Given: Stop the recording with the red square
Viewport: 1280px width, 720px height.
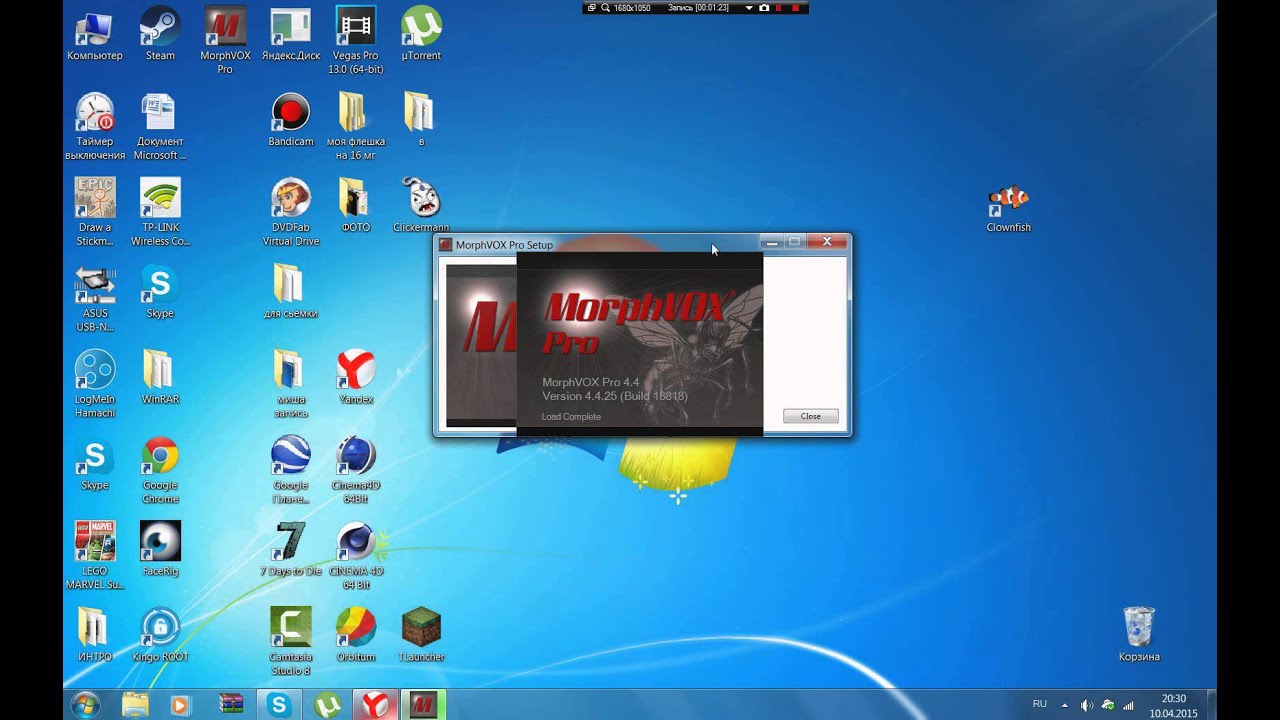Looking at the screenshot, I should (x=796, y=7).
